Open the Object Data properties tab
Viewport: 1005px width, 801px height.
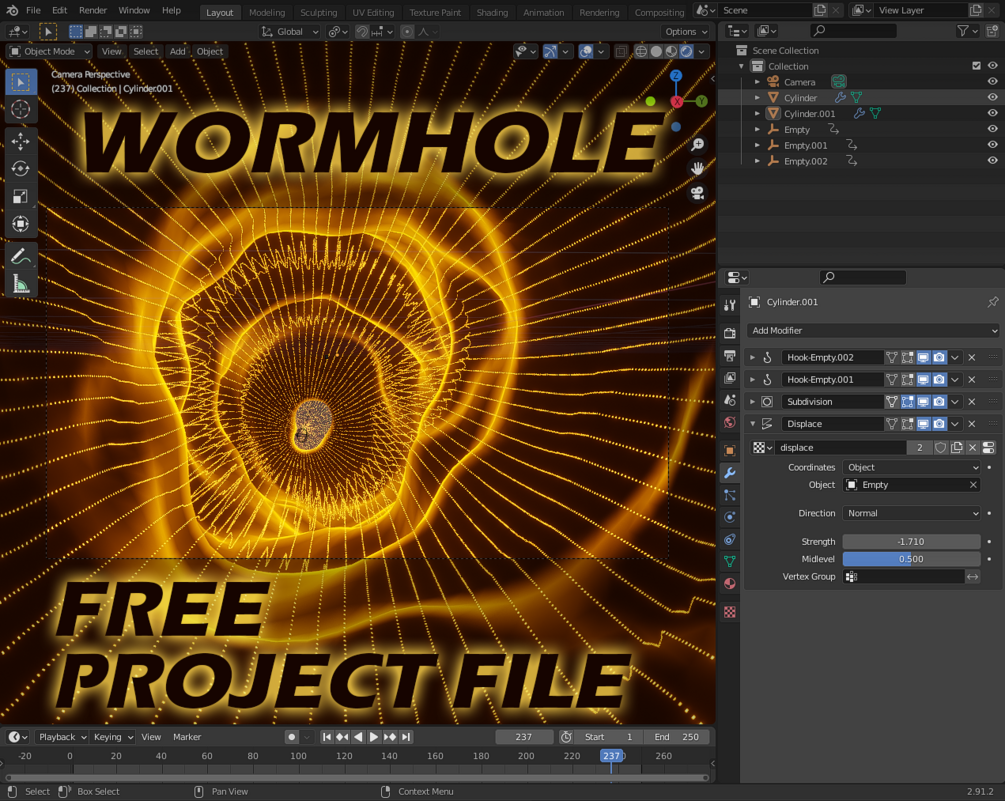coord(730,561)
